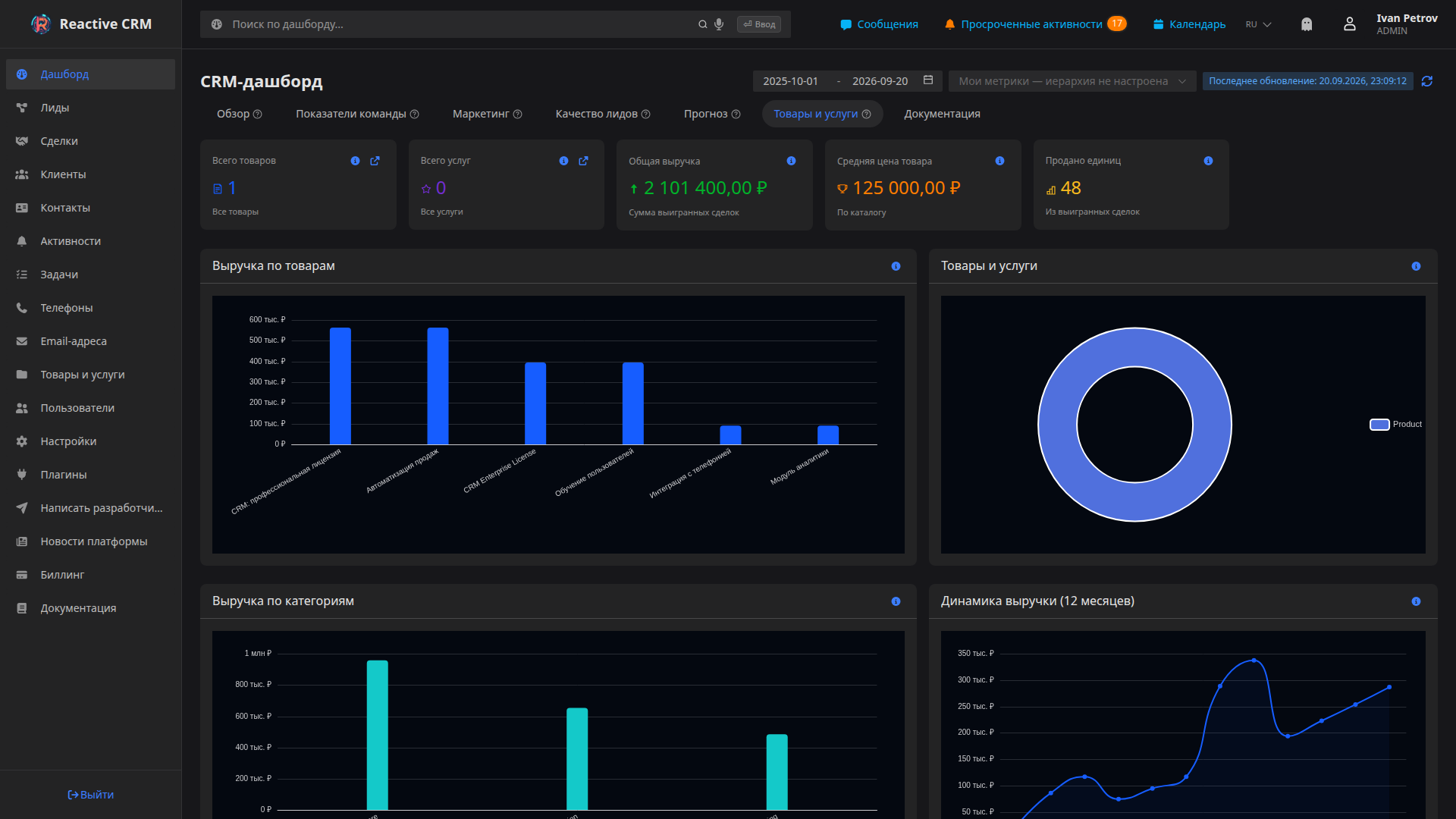Open external link on Всего товаров card
Screen dimensions: 1456x819
[x=375, y=161]
